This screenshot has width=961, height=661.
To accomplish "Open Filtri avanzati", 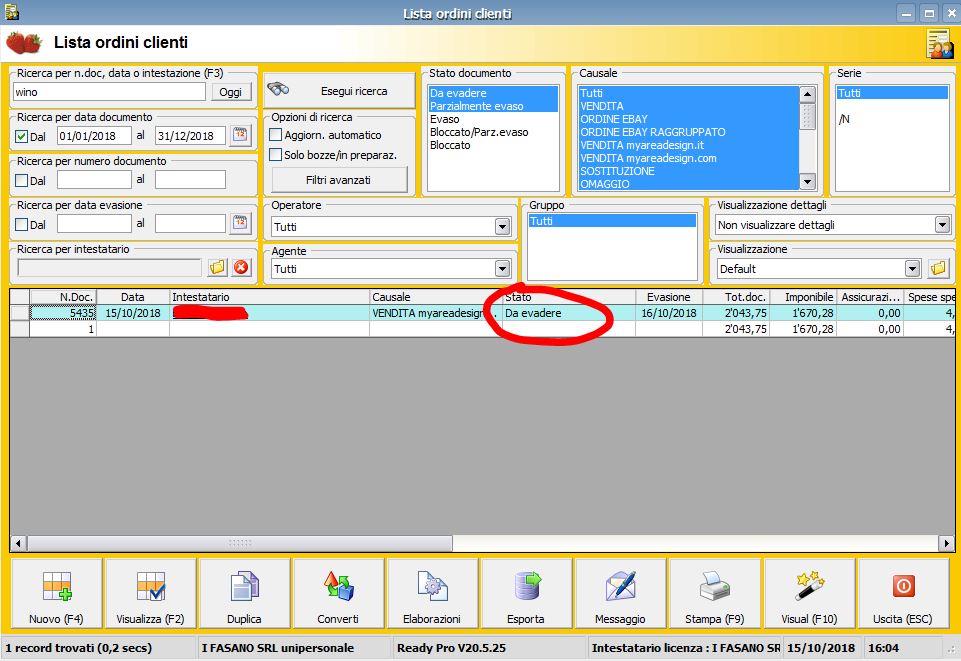I will (339, 180).
